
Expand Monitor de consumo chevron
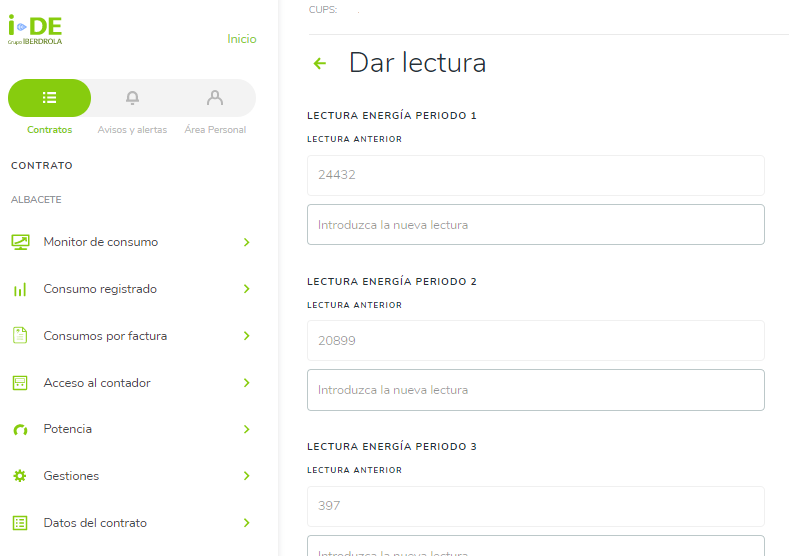[246, 242]
